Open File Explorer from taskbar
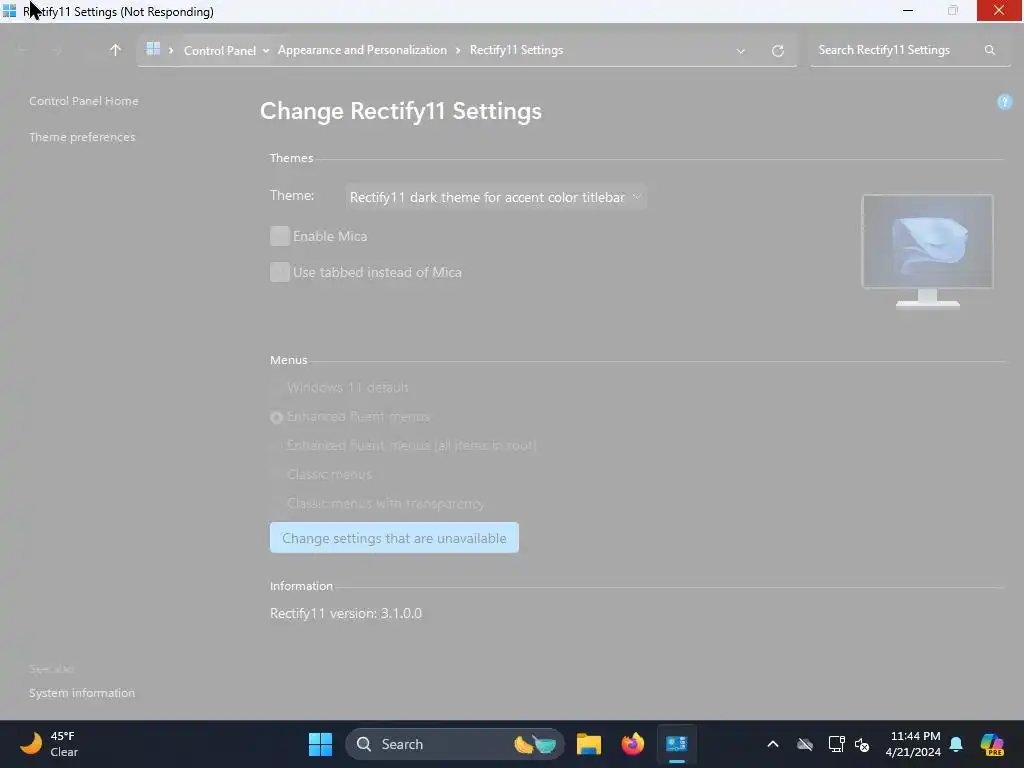This screenshot has height=768, width=1024. 588,744
